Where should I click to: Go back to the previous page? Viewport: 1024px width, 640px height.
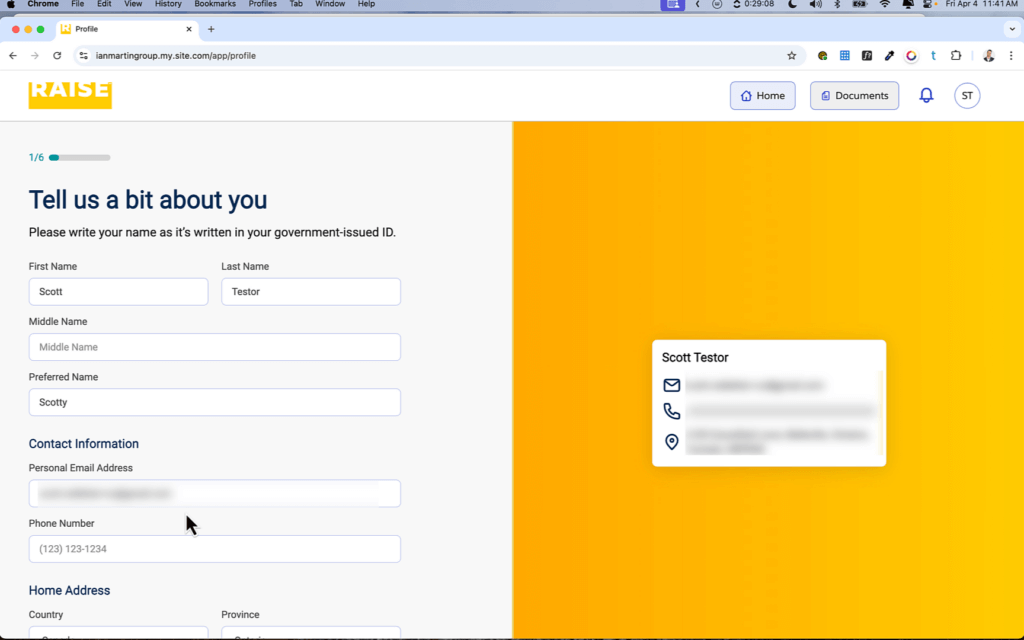tap(13, 56)
